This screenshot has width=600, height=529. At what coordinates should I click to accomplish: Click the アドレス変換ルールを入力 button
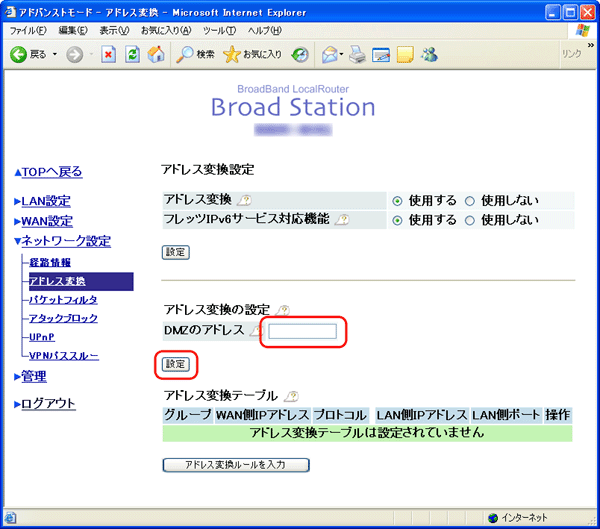(236, 465)
